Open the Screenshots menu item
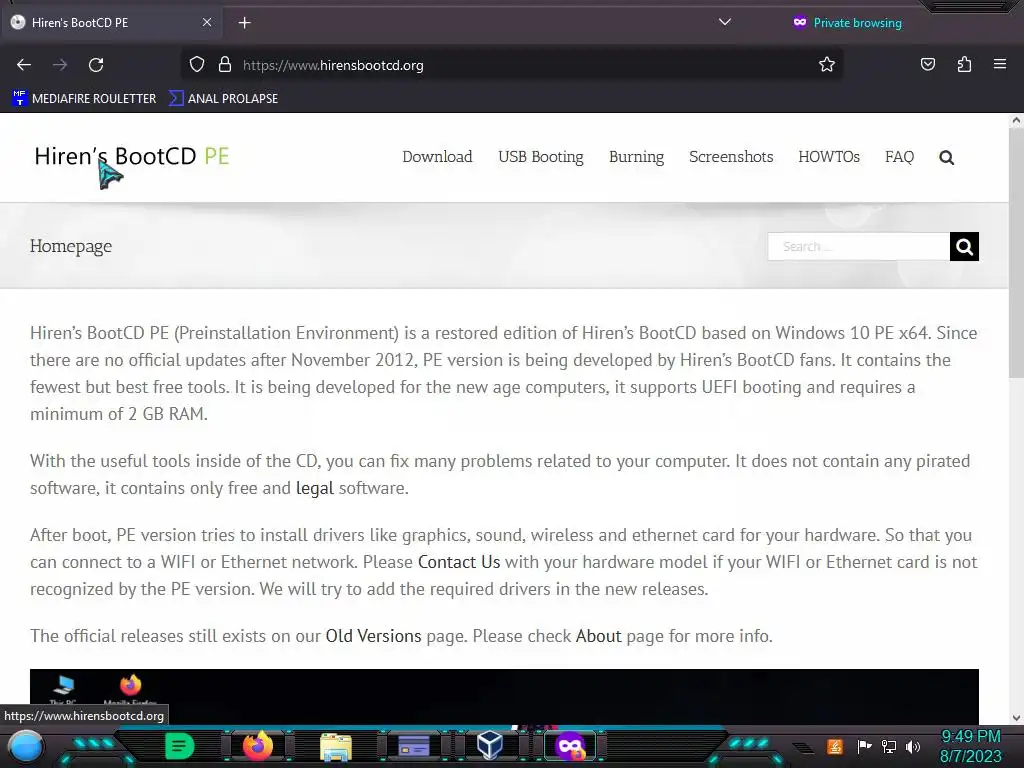This screenshot has width=1024, height=768. pyautogui.click(x=731, y=157)
